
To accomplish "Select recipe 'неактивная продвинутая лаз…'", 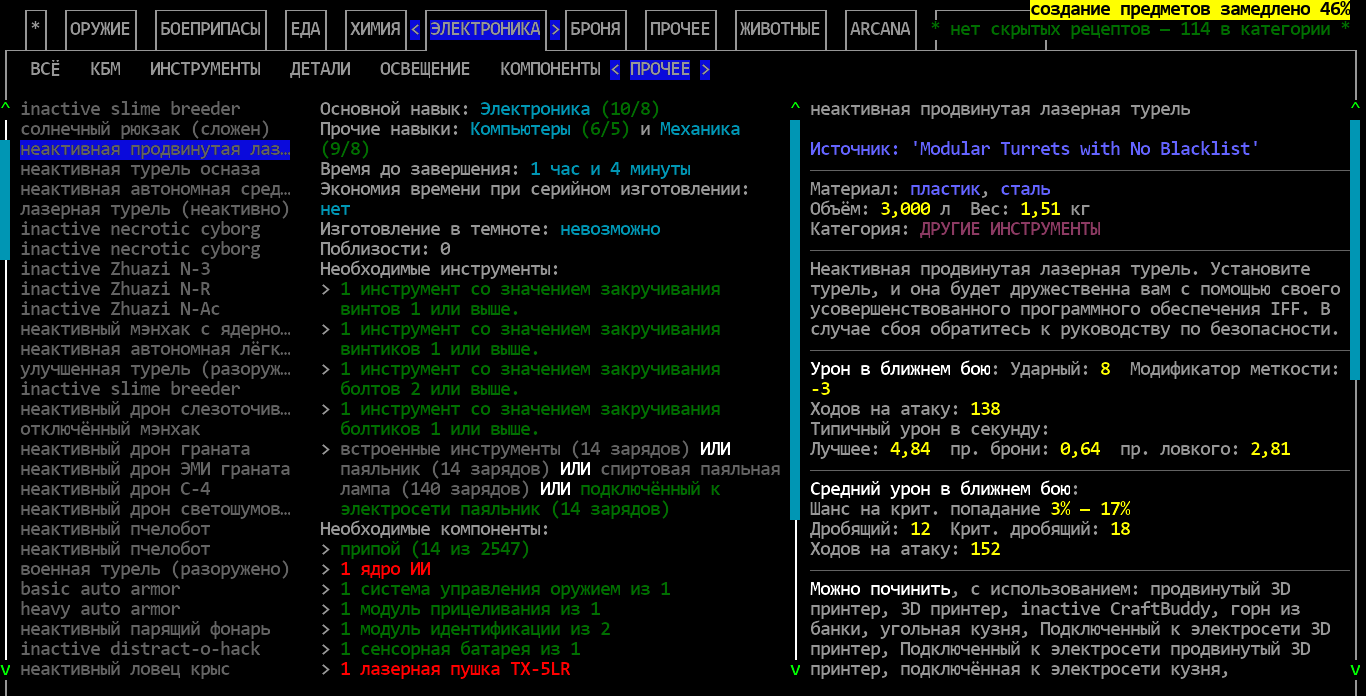I will (155, 149).
